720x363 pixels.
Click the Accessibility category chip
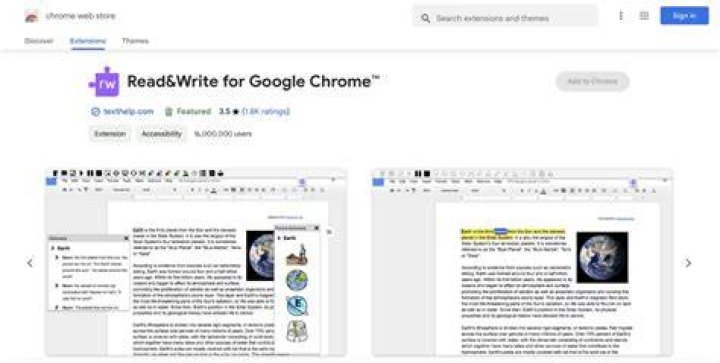click(x=161, y=134)
